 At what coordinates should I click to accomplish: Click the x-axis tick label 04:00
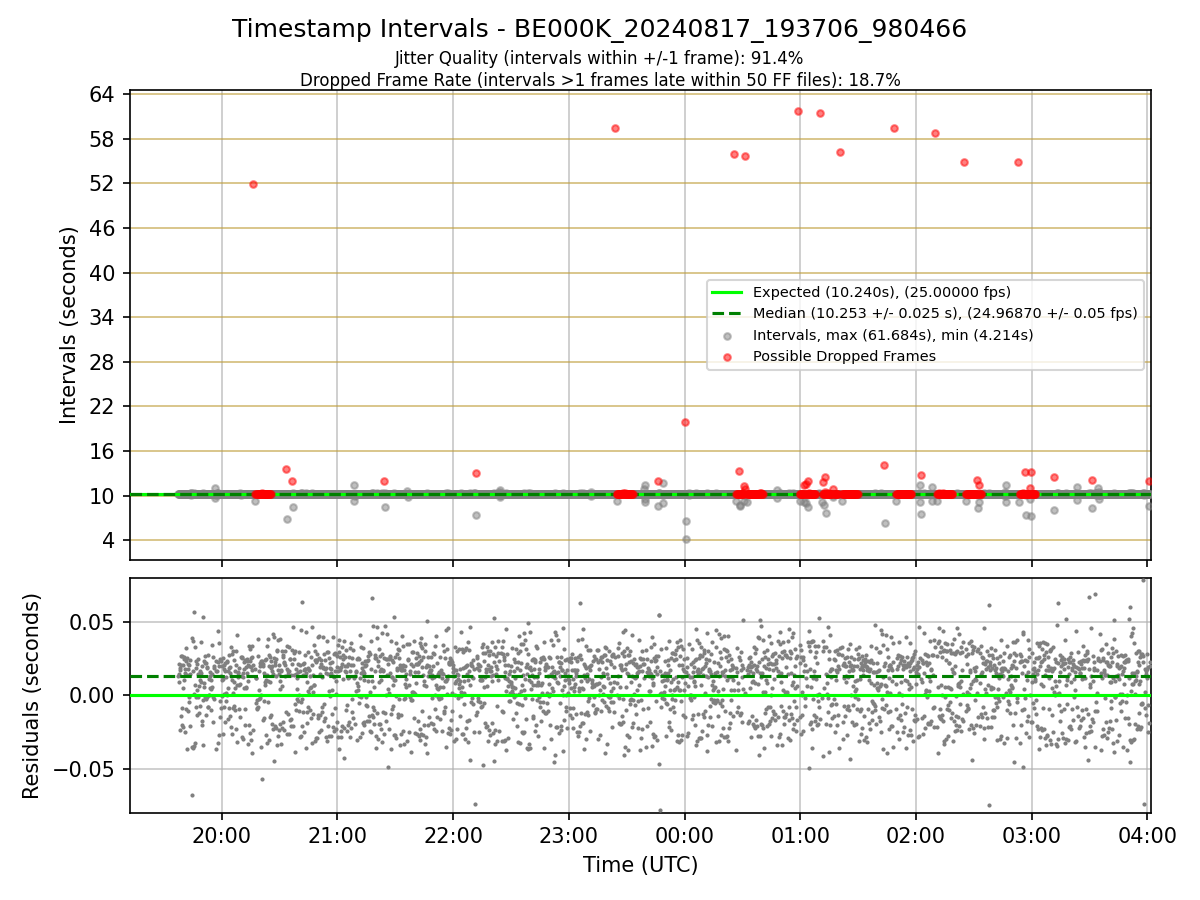1147,835
